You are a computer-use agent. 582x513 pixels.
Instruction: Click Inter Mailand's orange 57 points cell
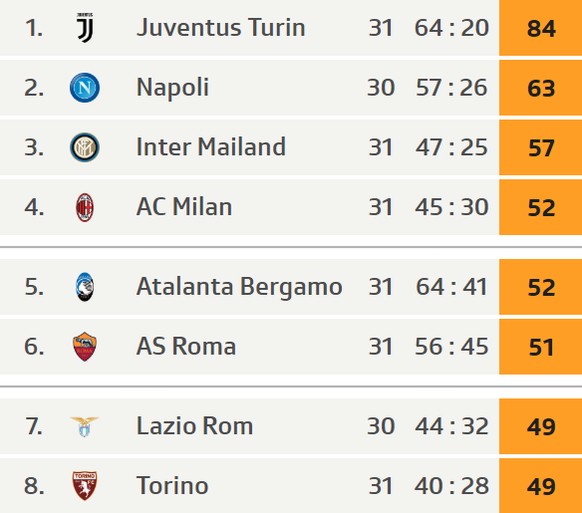tap(540, 147)
